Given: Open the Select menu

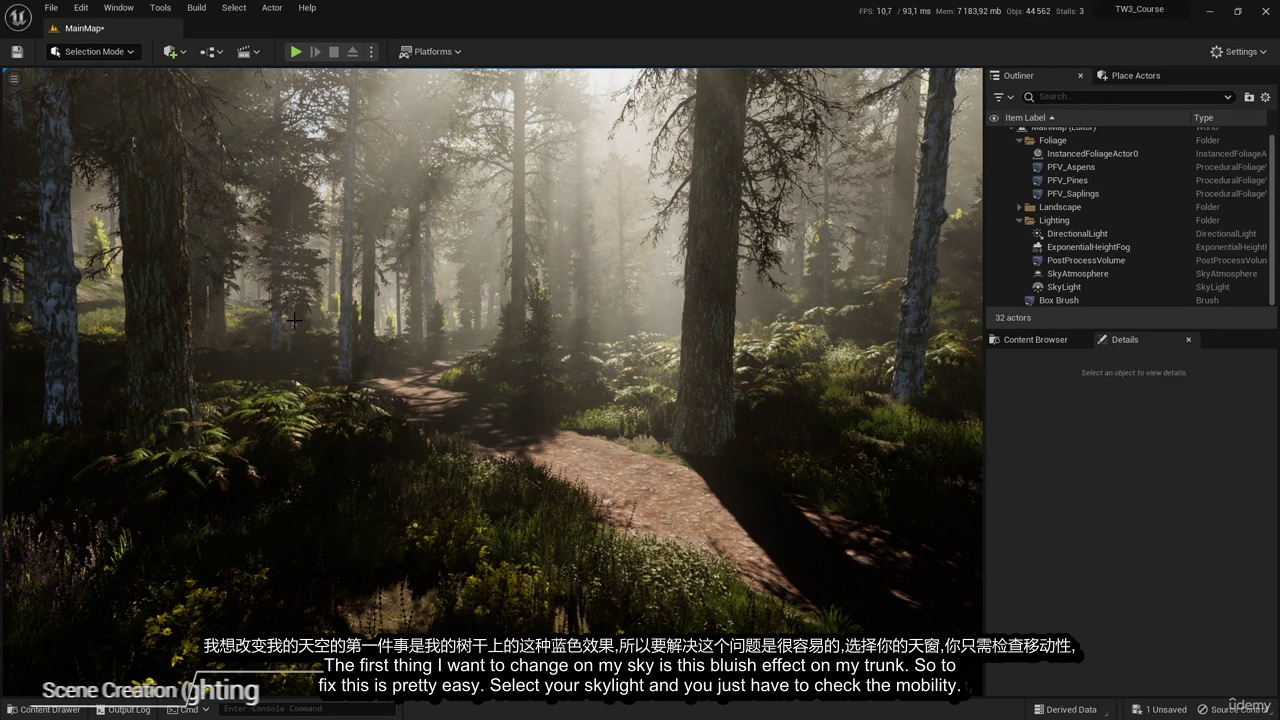Looking at the screenshot, I should (234, 8).
